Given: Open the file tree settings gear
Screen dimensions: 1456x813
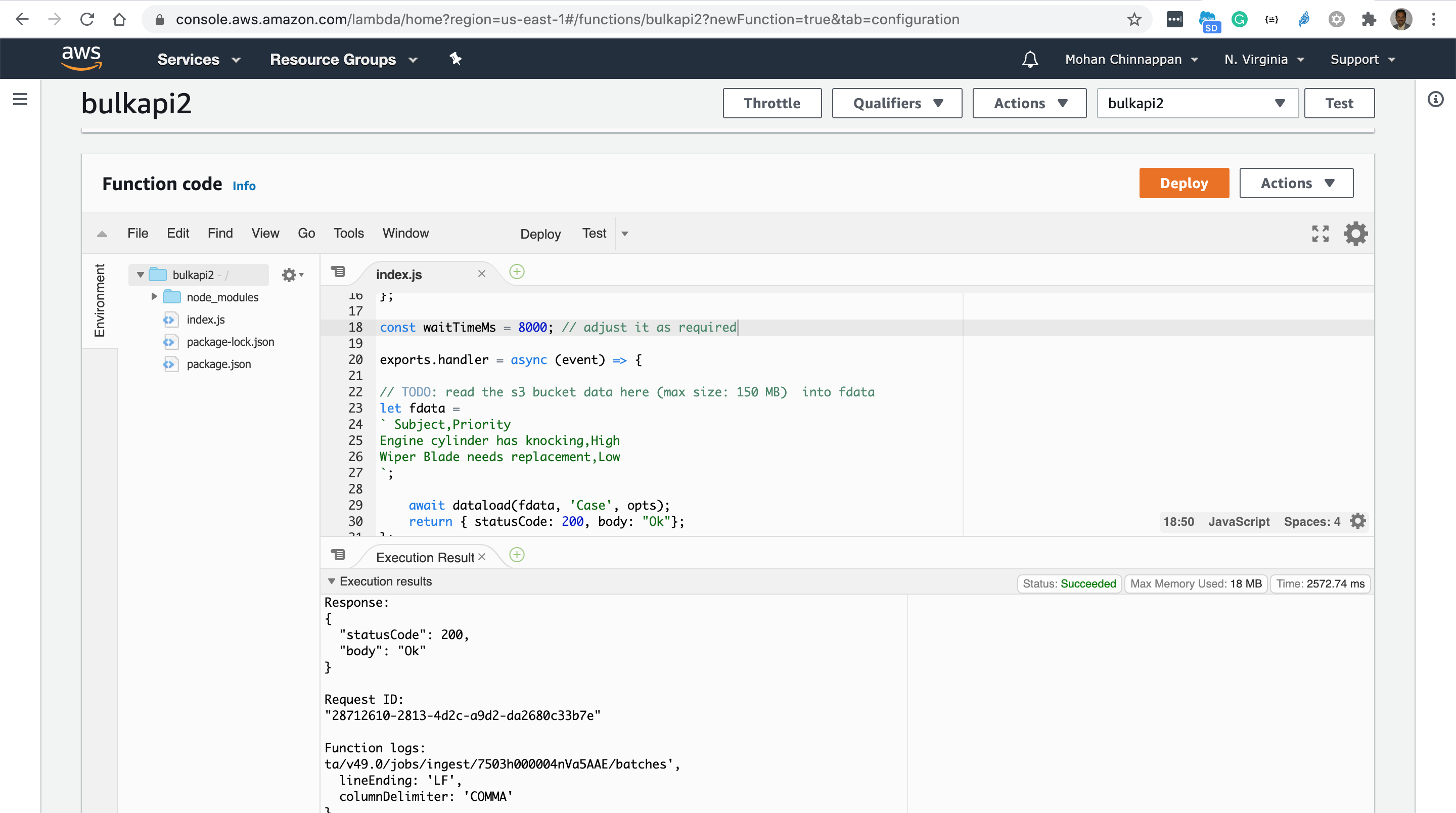Looking at the screenshot, I should [292, 275].
